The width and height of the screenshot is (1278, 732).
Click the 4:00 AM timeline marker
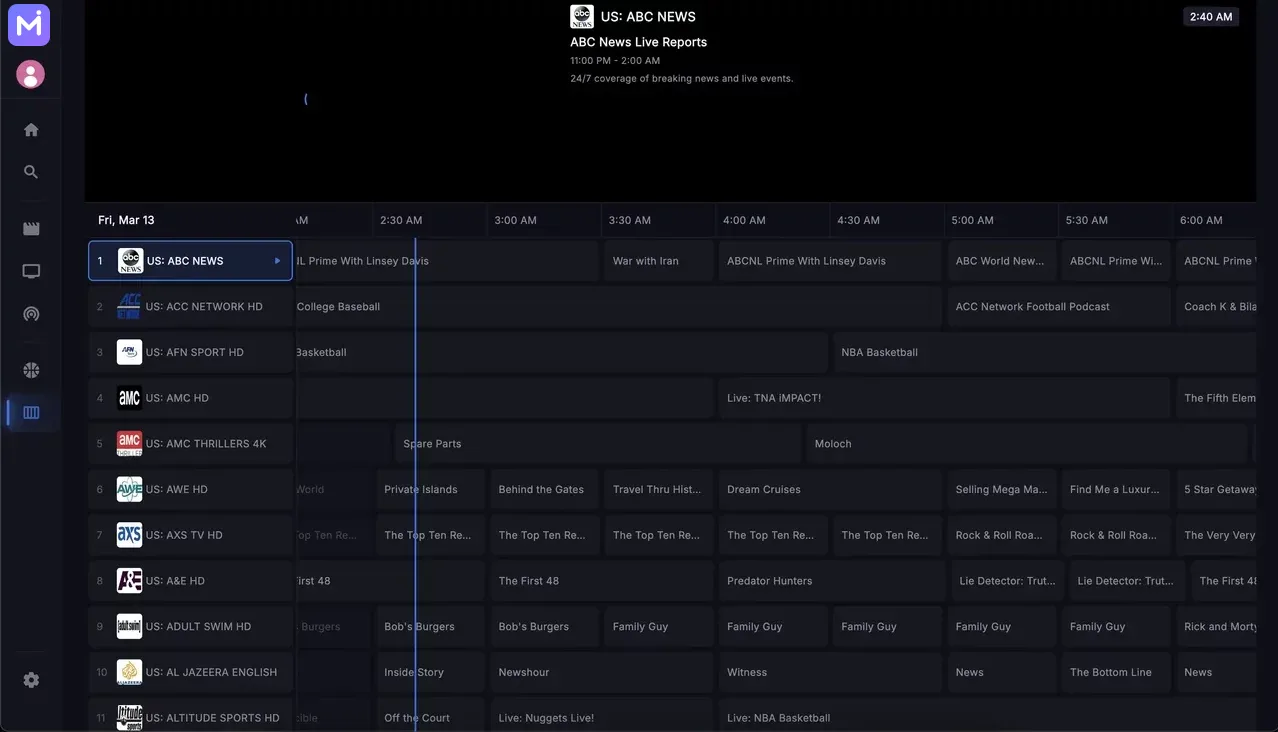(x=744, y=220)
